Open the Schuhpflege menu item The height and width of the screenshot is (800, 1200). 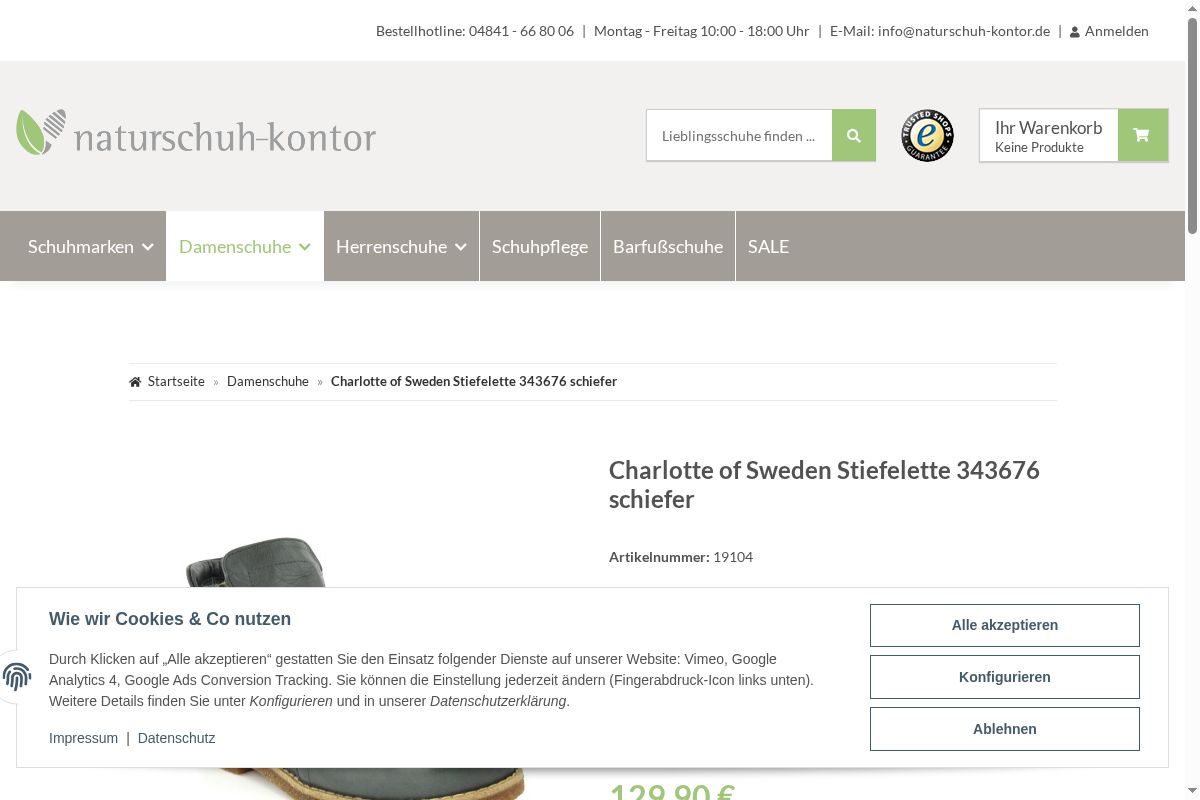pos(540,246)
